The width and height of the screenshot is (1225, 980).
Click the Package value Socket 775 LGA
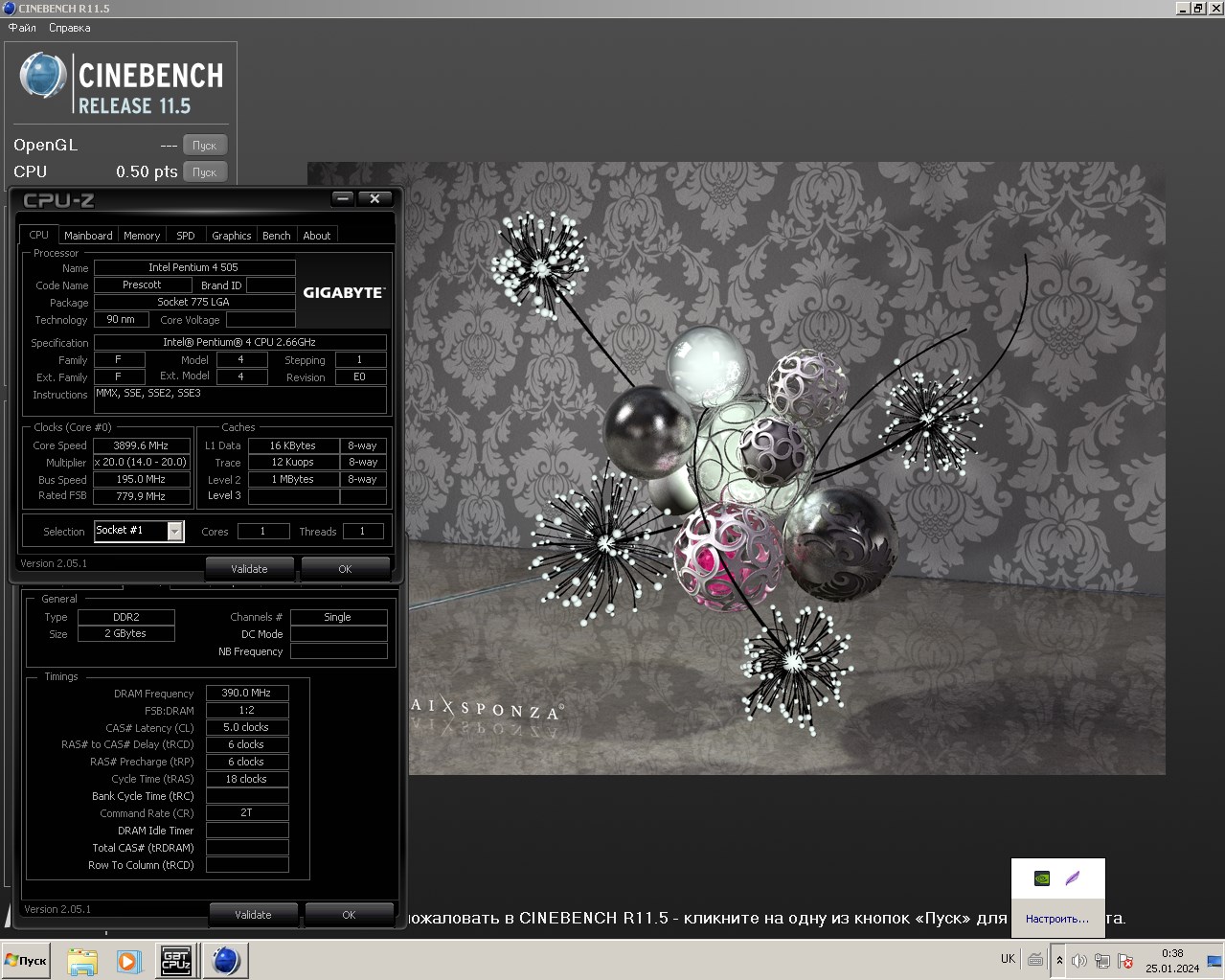pyautogui.click(x=194, y=302)
